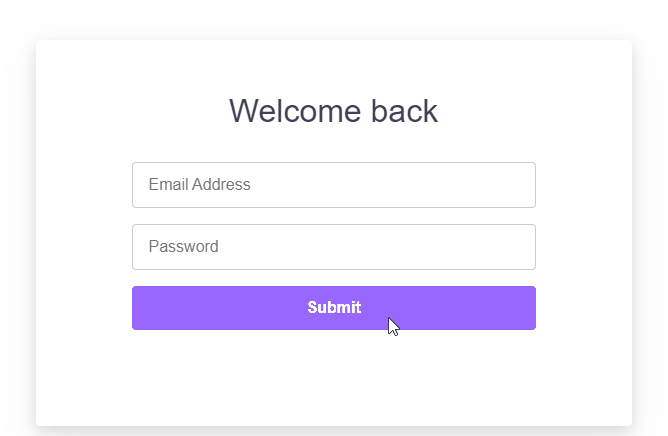Click the "Password" placeholder text
Image resolution: width=668 pixels, height=436 pixels.
click(183, 247)
